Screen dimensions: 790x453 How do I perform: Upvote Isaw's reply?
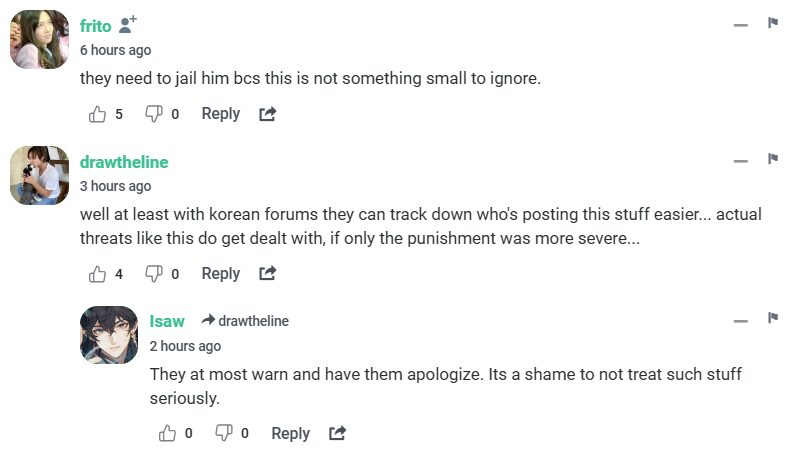click(x=168, y=434)
